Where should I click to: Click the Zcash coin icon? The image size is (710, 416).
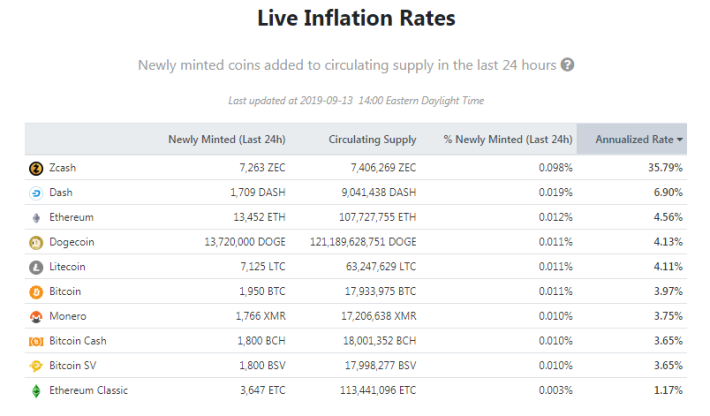tap(36, 168)
